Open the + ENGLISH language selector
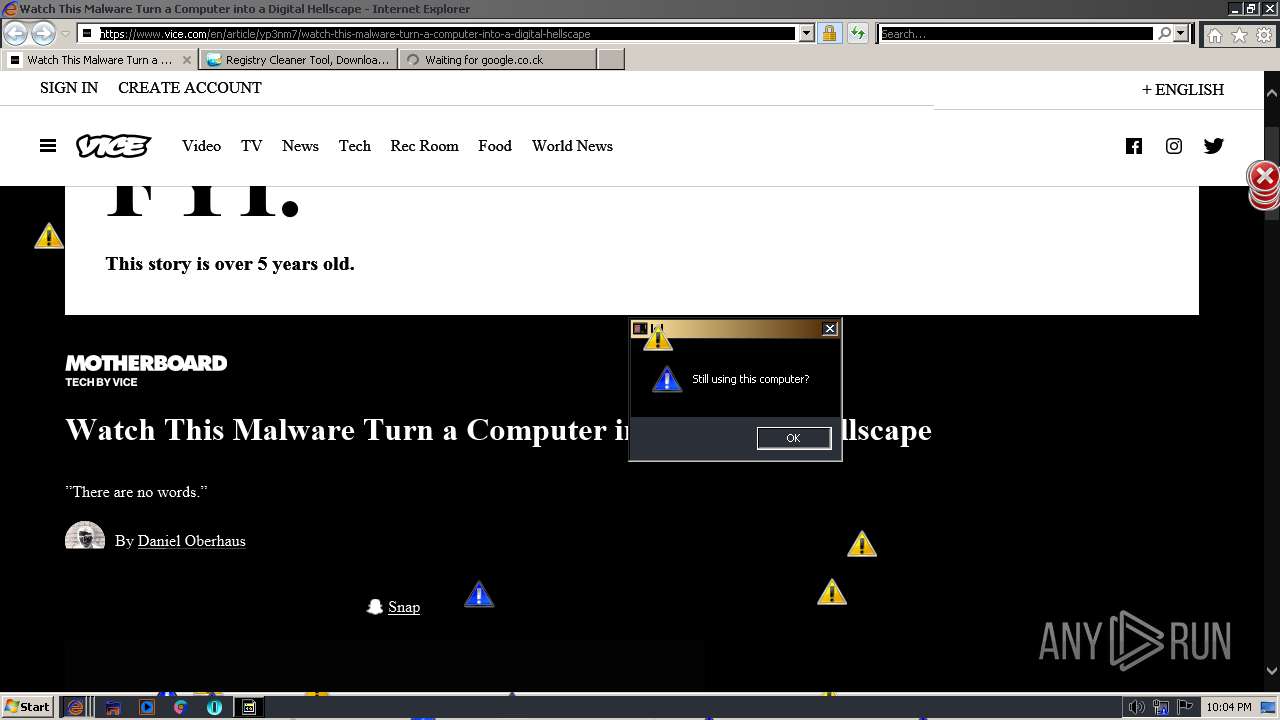1280x720 pixels. tap(1183, 90)
